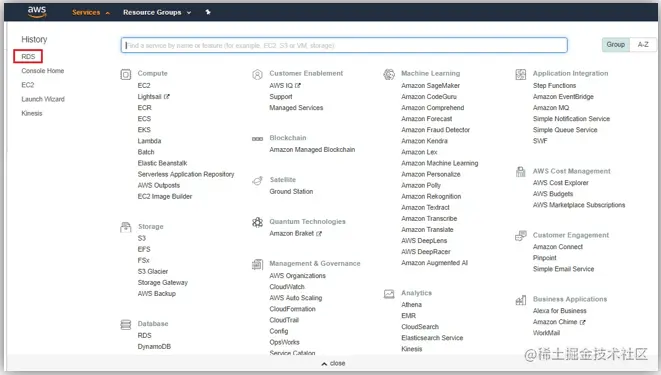Open Step Functions
The height and width of the screenshot is (375, 661).
pyautogui.click(x=554, y=86)
